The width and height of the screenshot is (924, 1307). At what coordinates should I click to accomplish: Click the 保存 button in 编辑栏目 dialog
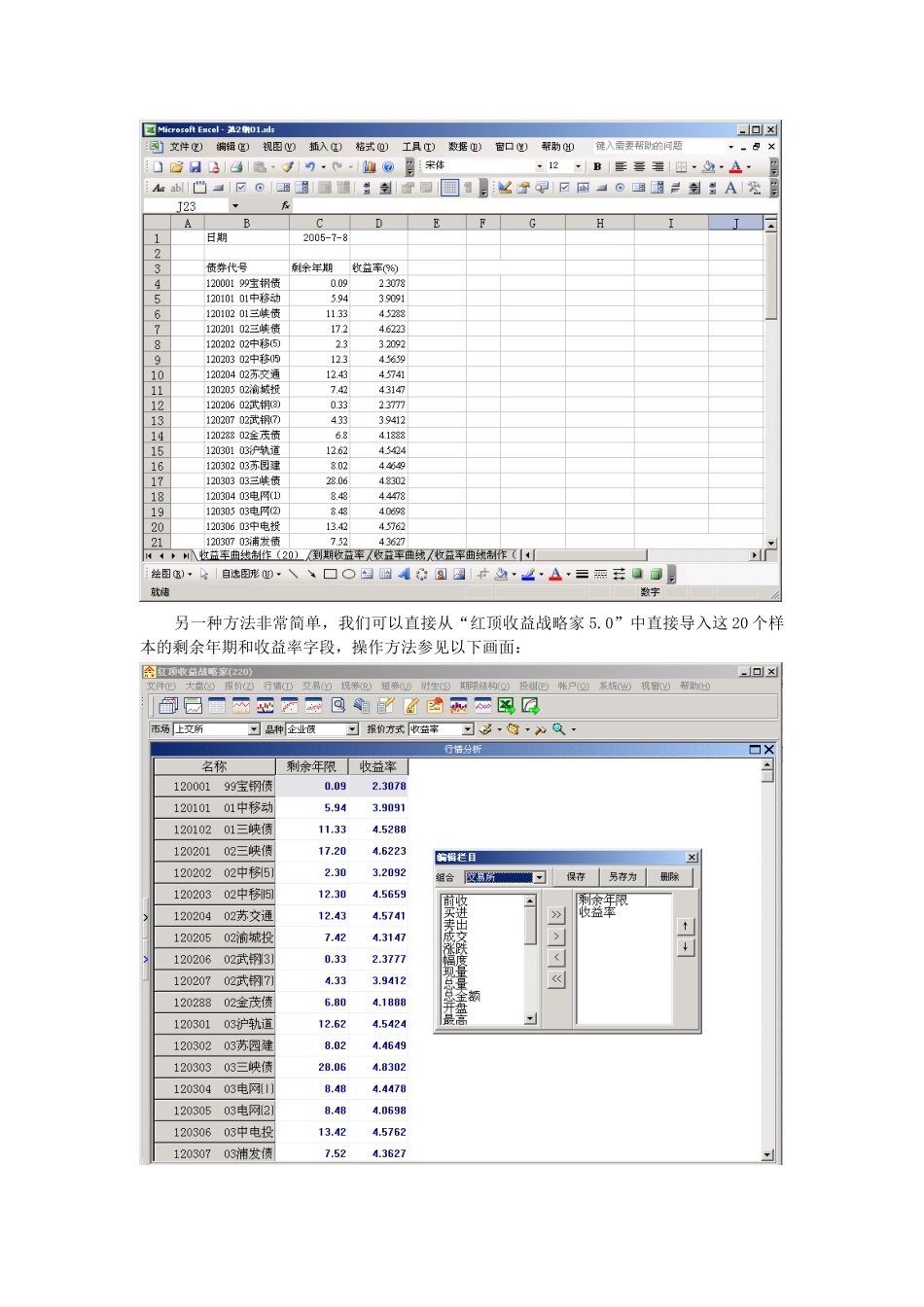pyautogui.click(x=576, y=877)
